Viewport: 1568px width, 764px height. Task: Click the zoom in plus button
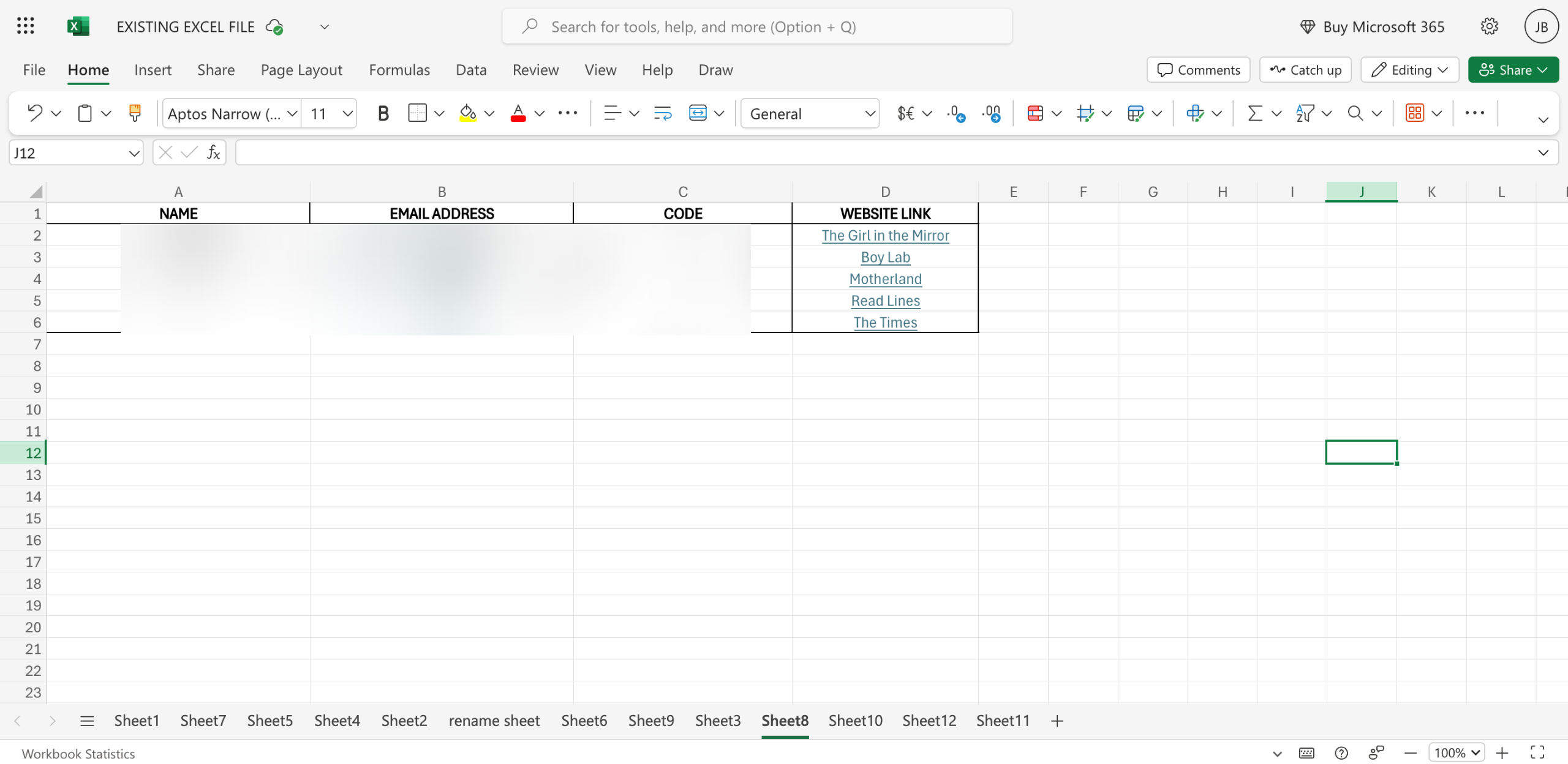point(1502,753)
